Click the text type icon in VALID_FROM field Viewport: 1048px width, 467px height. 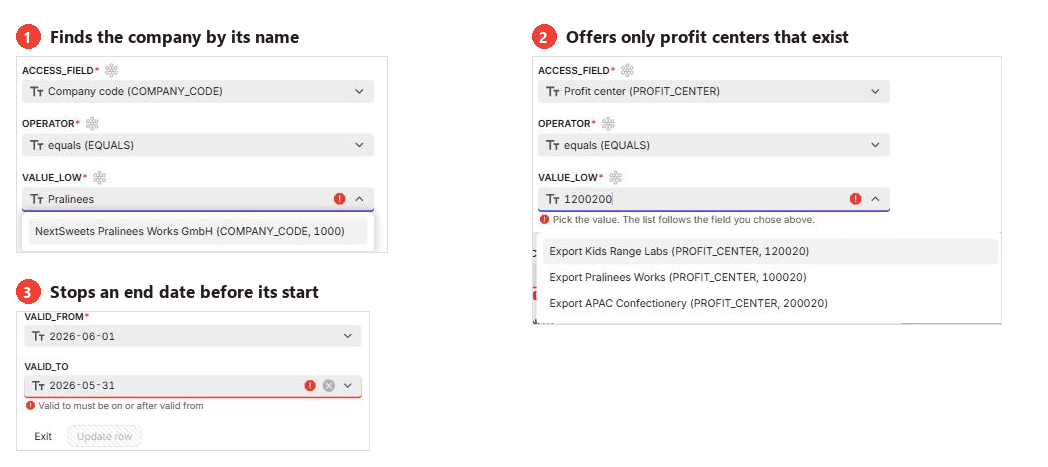point(38,336)
